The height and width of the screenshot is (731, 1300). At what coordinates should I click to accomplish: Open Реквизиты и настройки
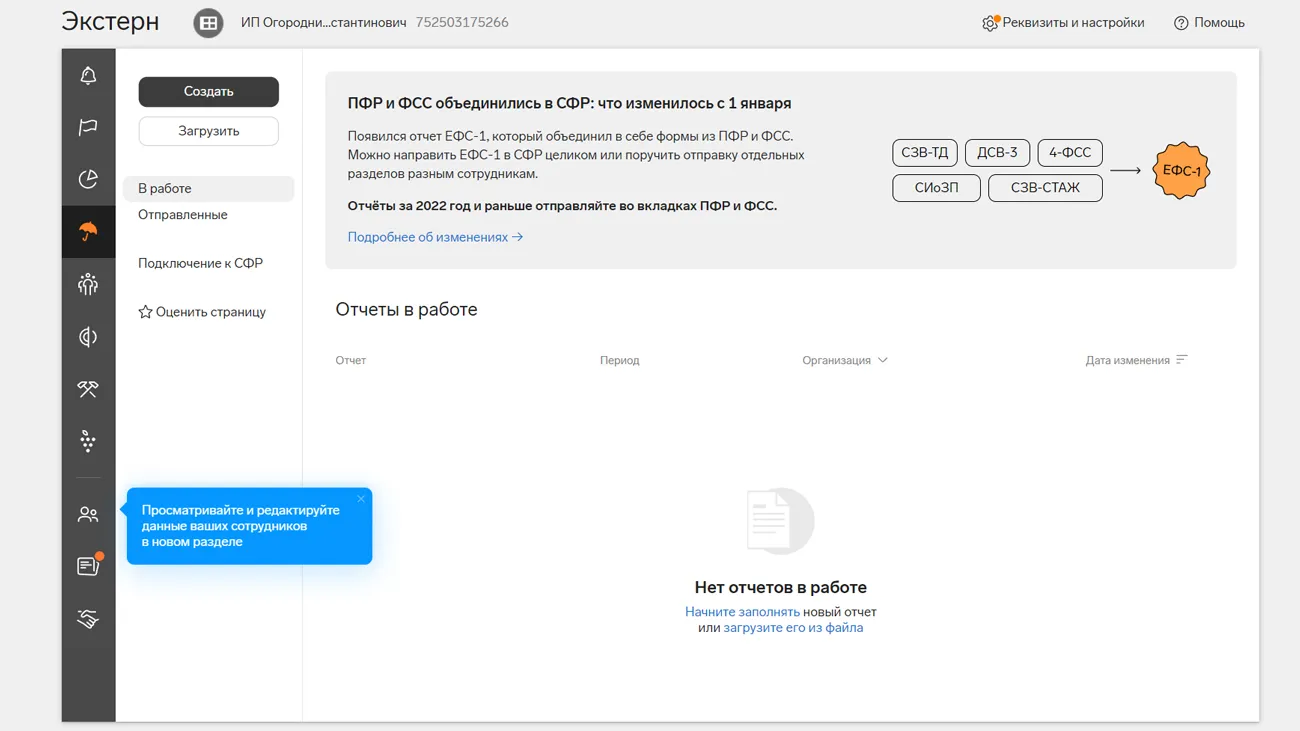(1063, 23)
